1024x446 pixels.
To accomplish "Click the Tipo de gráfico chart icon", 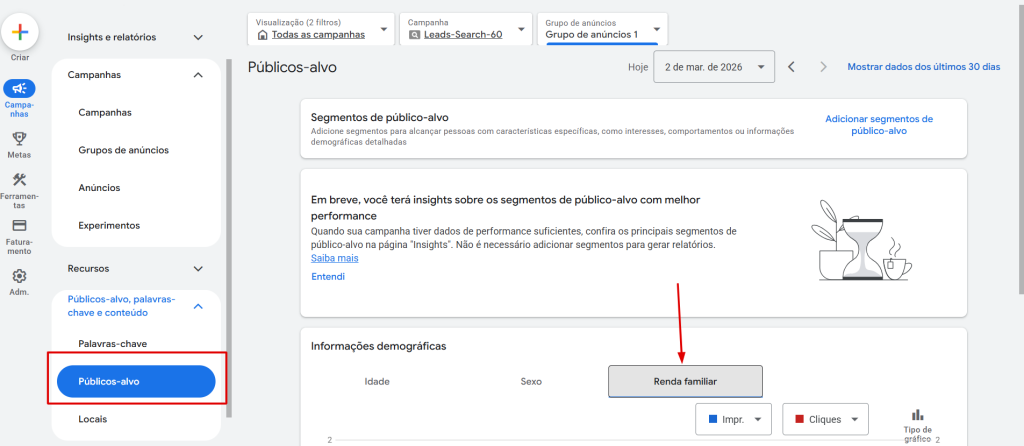I will pos(918,415).
